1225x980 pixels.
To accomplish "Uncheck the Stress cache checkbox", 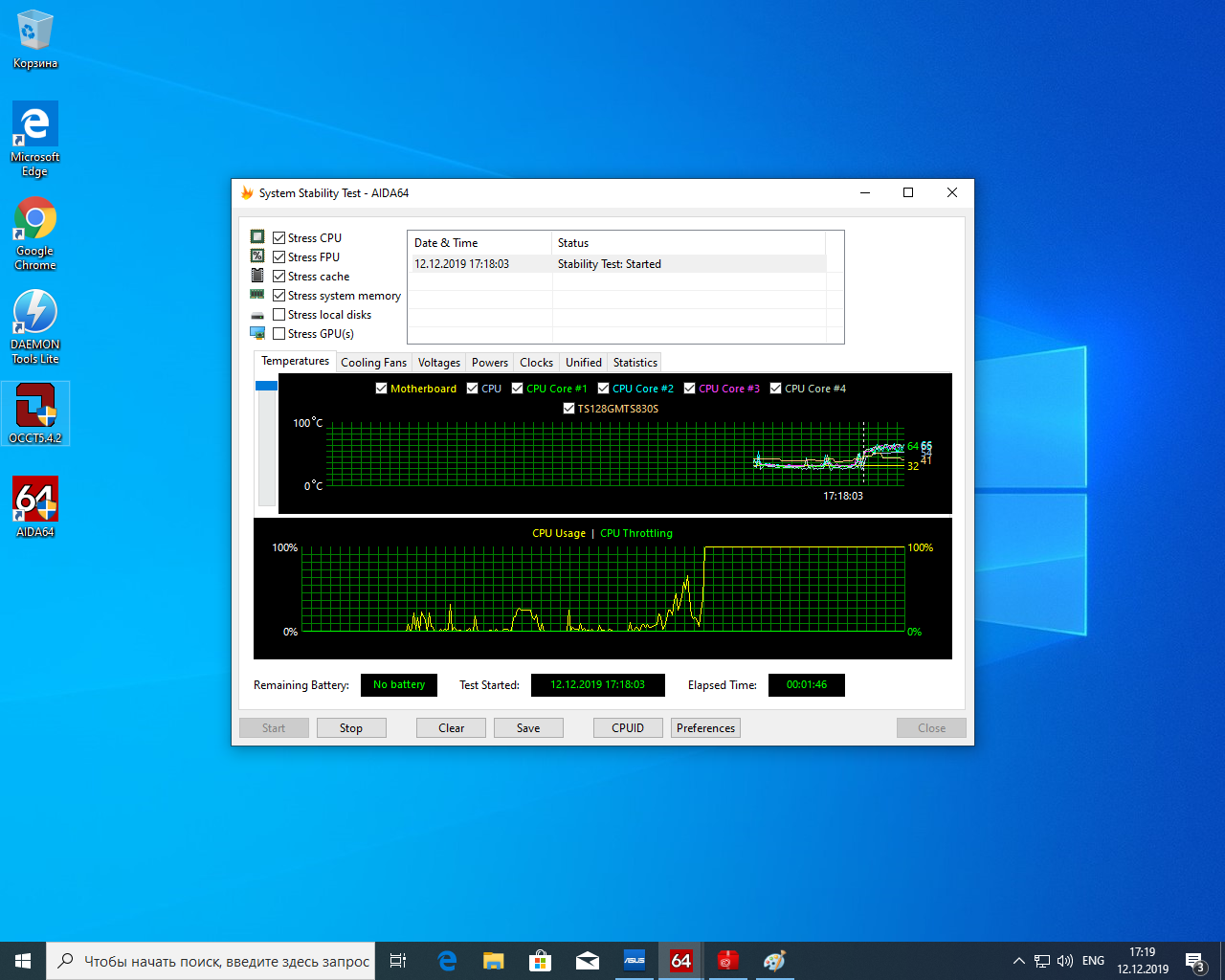I will tap(279, 276).
